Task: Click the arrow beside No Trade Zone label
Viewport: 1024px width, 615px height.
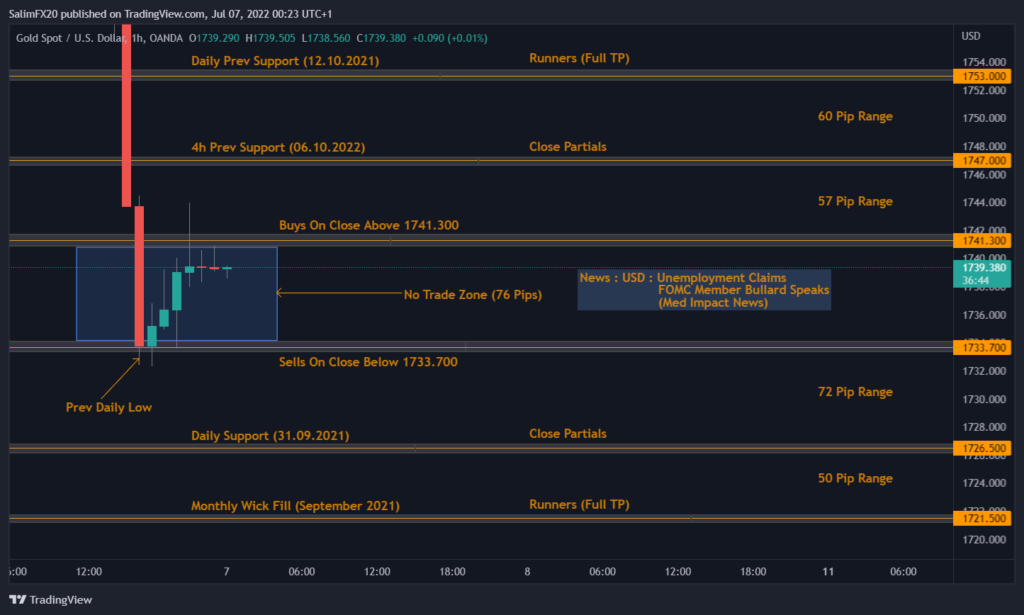Action: (x=335, y=293)
